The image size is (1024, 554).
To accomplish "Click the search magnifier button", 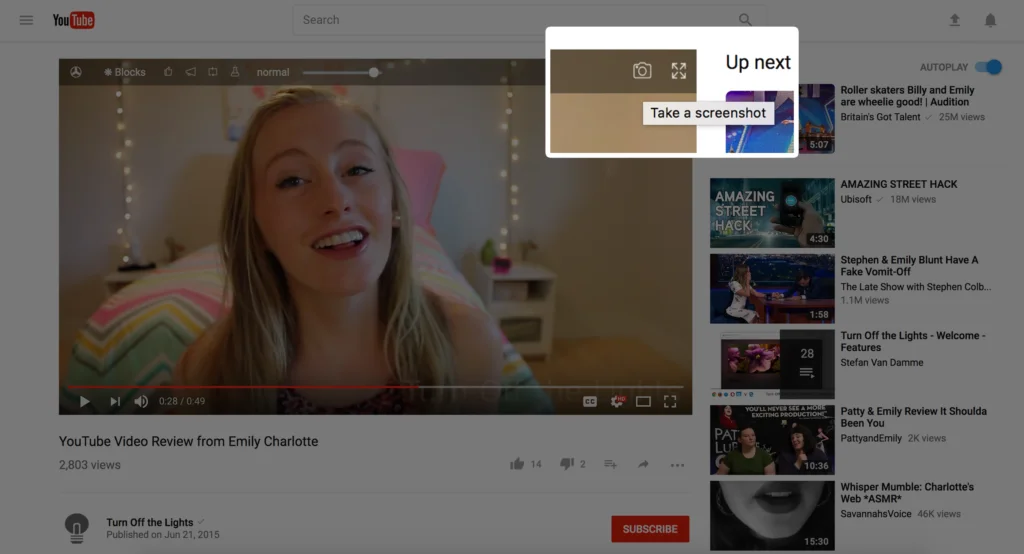I will pyautogui.click(x=744, y=20).
